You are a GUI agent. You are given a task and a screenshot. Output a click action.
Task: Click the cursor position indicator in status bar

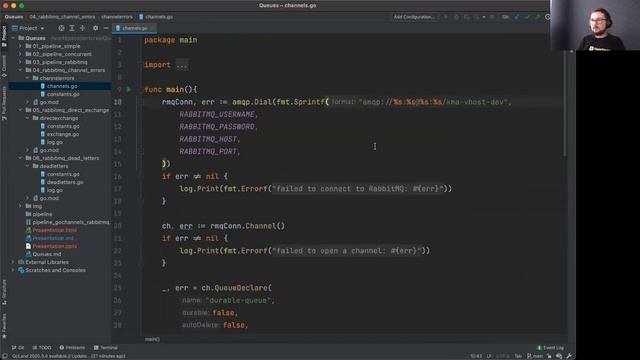point(476,356)
